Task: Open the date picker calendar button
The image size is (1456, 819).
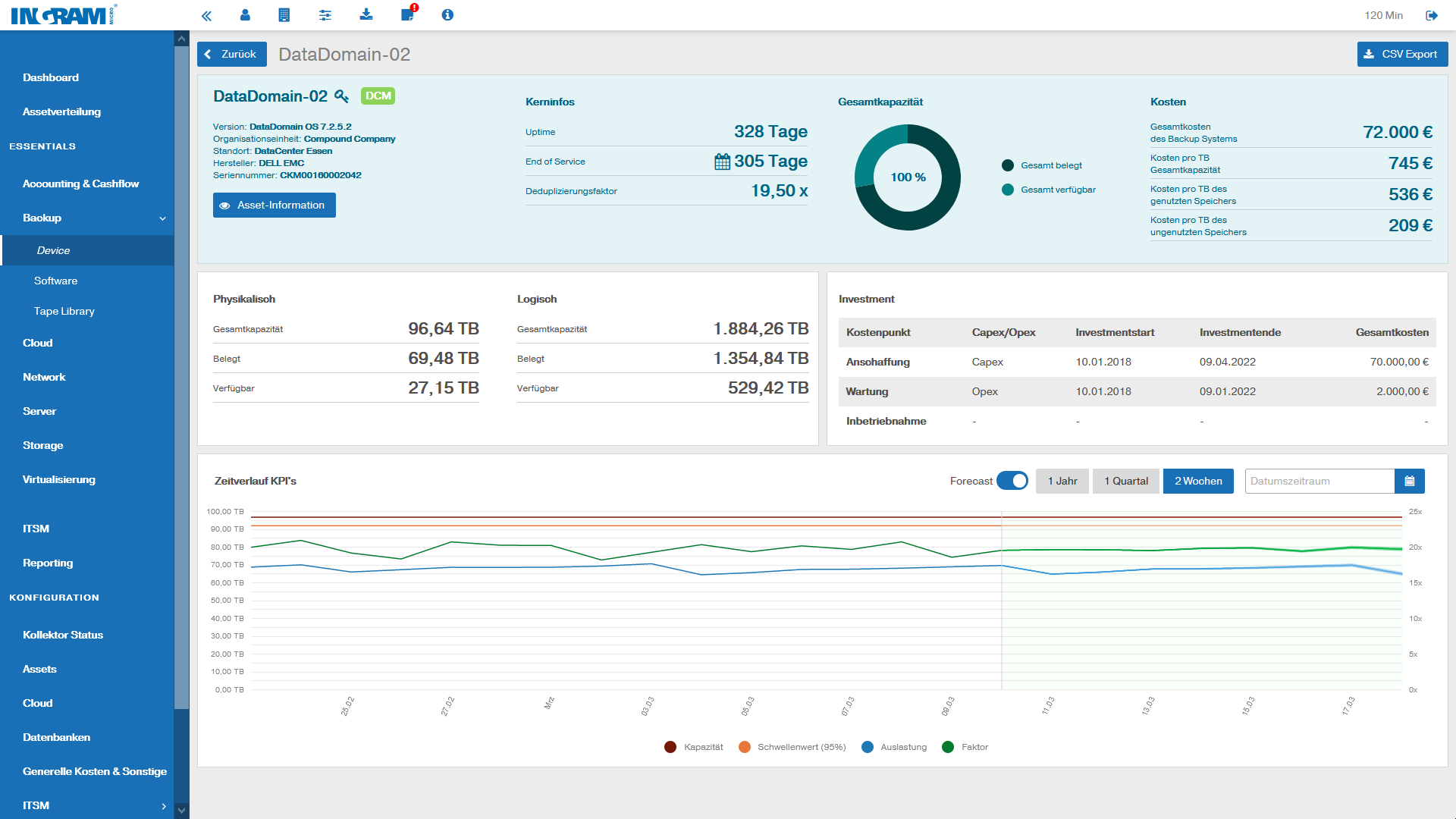Action: [1410, 481]
